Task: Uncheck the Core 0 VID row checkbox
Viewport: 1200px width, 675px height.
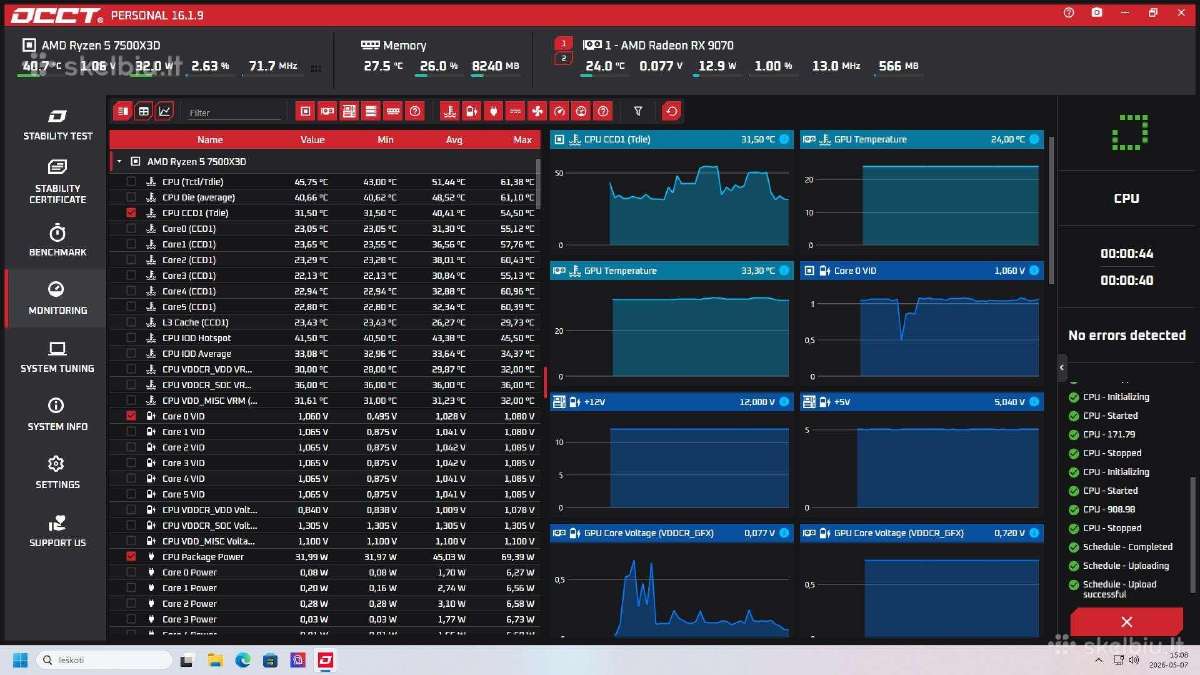Action: (x=131, y=416)
